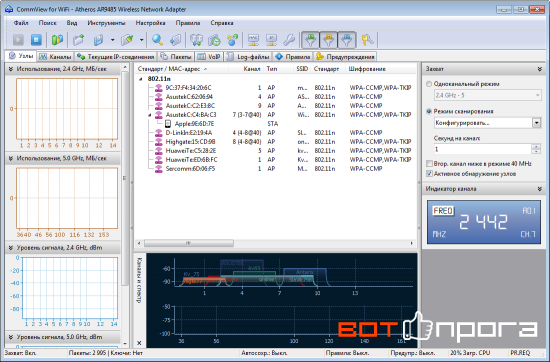Collapse the Индикатор канала panel
Screen dimensions: 550x362
(x=539, y=189)
